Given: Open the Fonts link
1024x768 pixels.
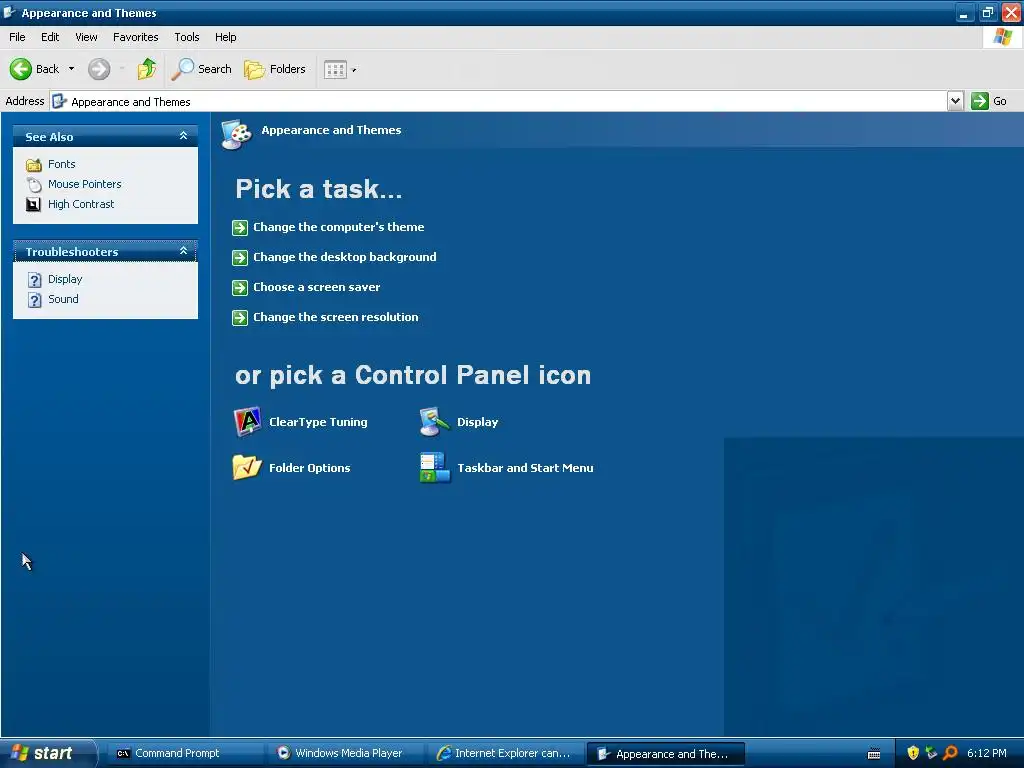Looking at the screenshot, I should (61, 164).
